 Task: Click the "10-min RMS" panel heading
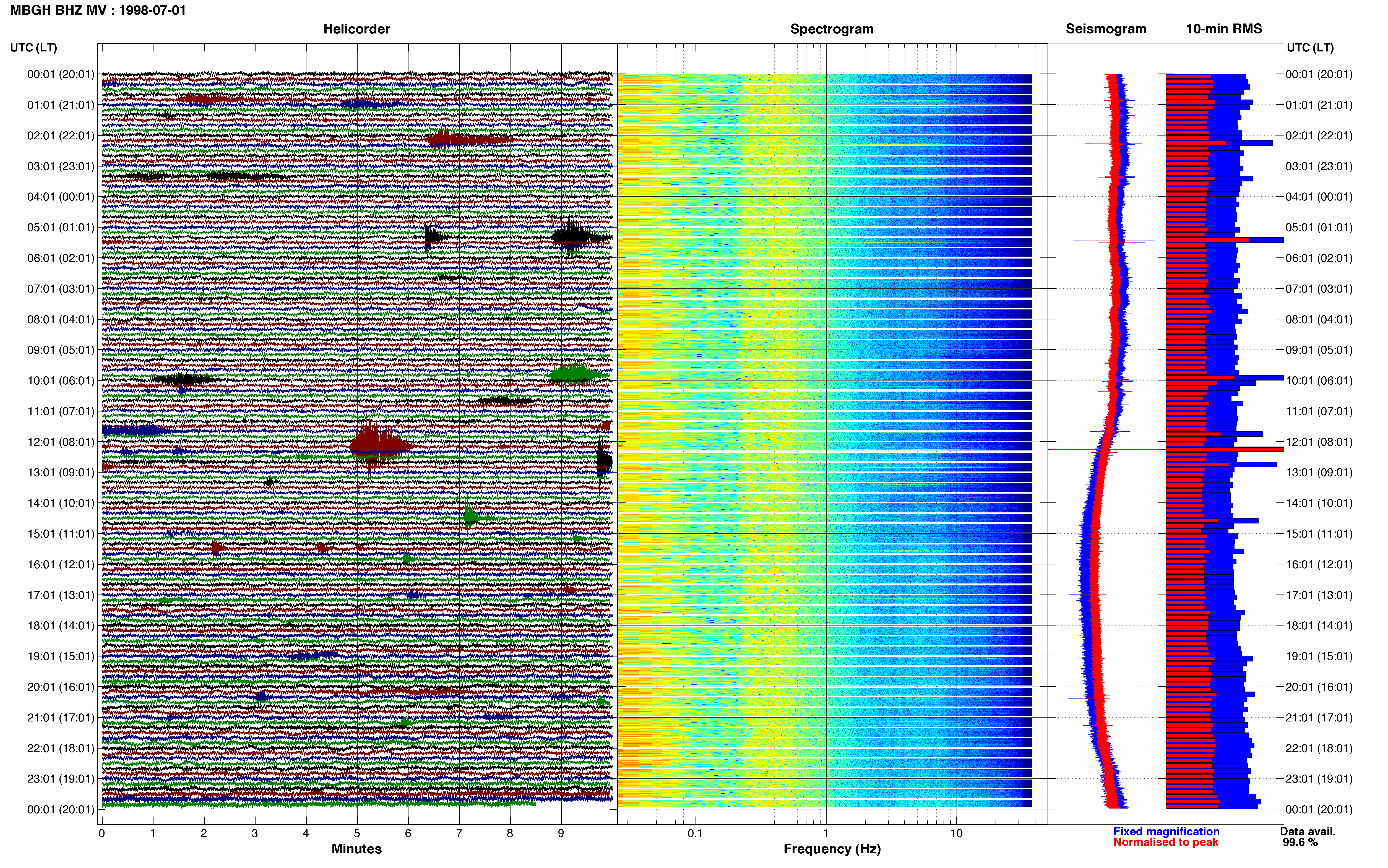click(1224, 29)
